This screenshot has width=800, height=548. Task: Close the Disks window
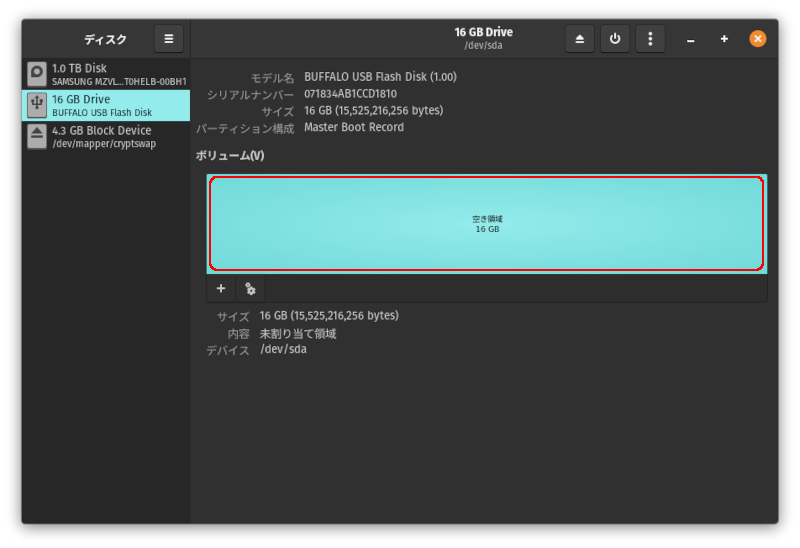[x=758, y=39]
